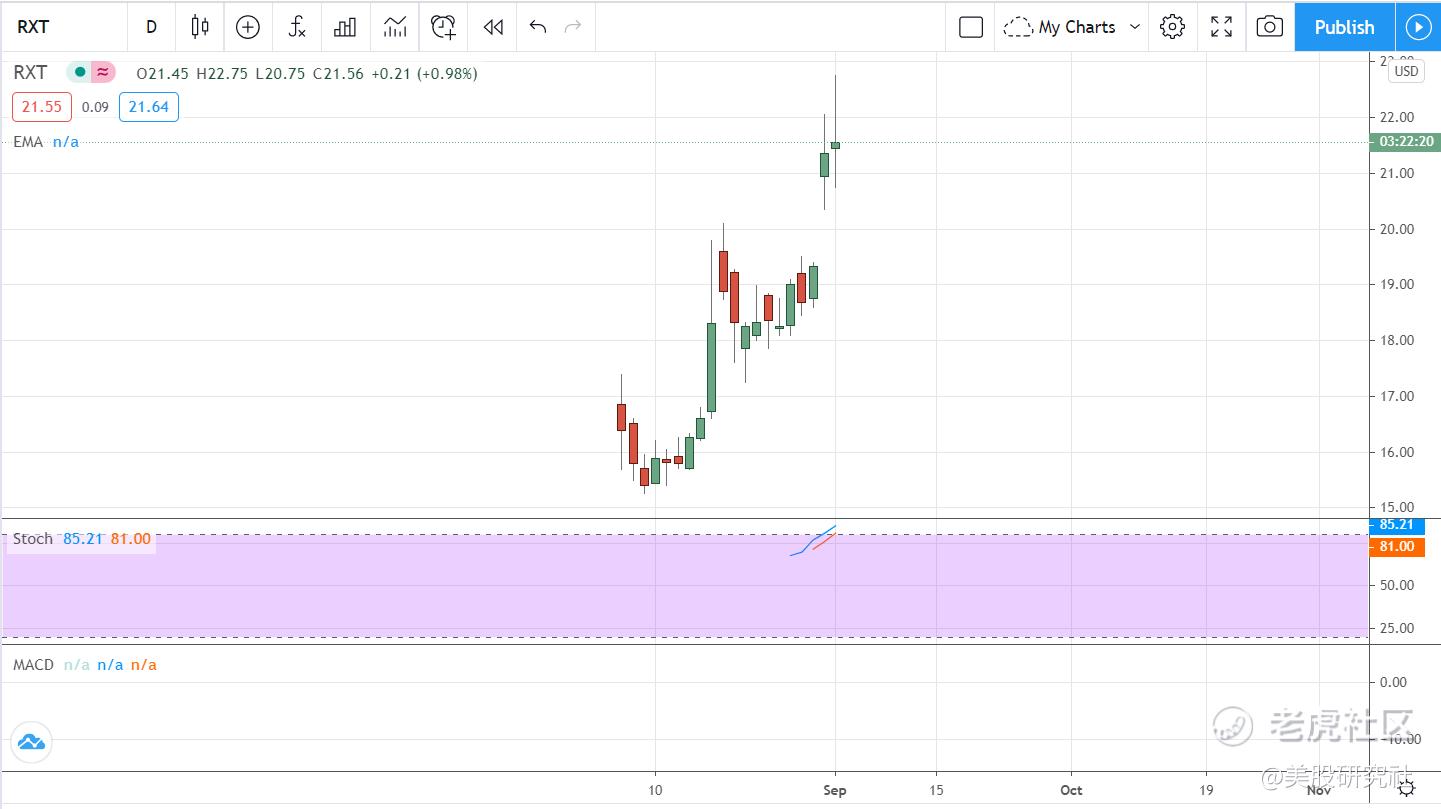
Task: Toggle fullscreen mode
Action: tap(1221, 27)
